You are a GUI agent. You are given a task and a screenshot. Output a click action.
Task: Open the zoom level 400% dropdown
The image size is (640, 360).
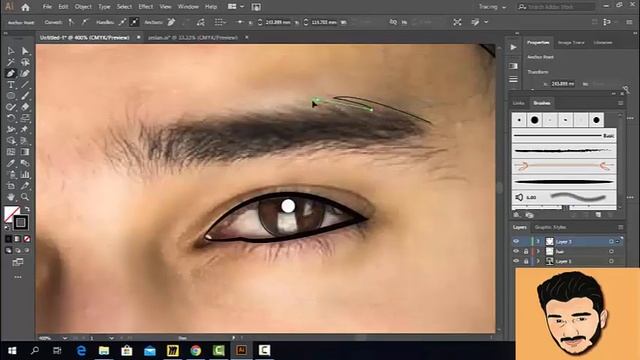65,338
